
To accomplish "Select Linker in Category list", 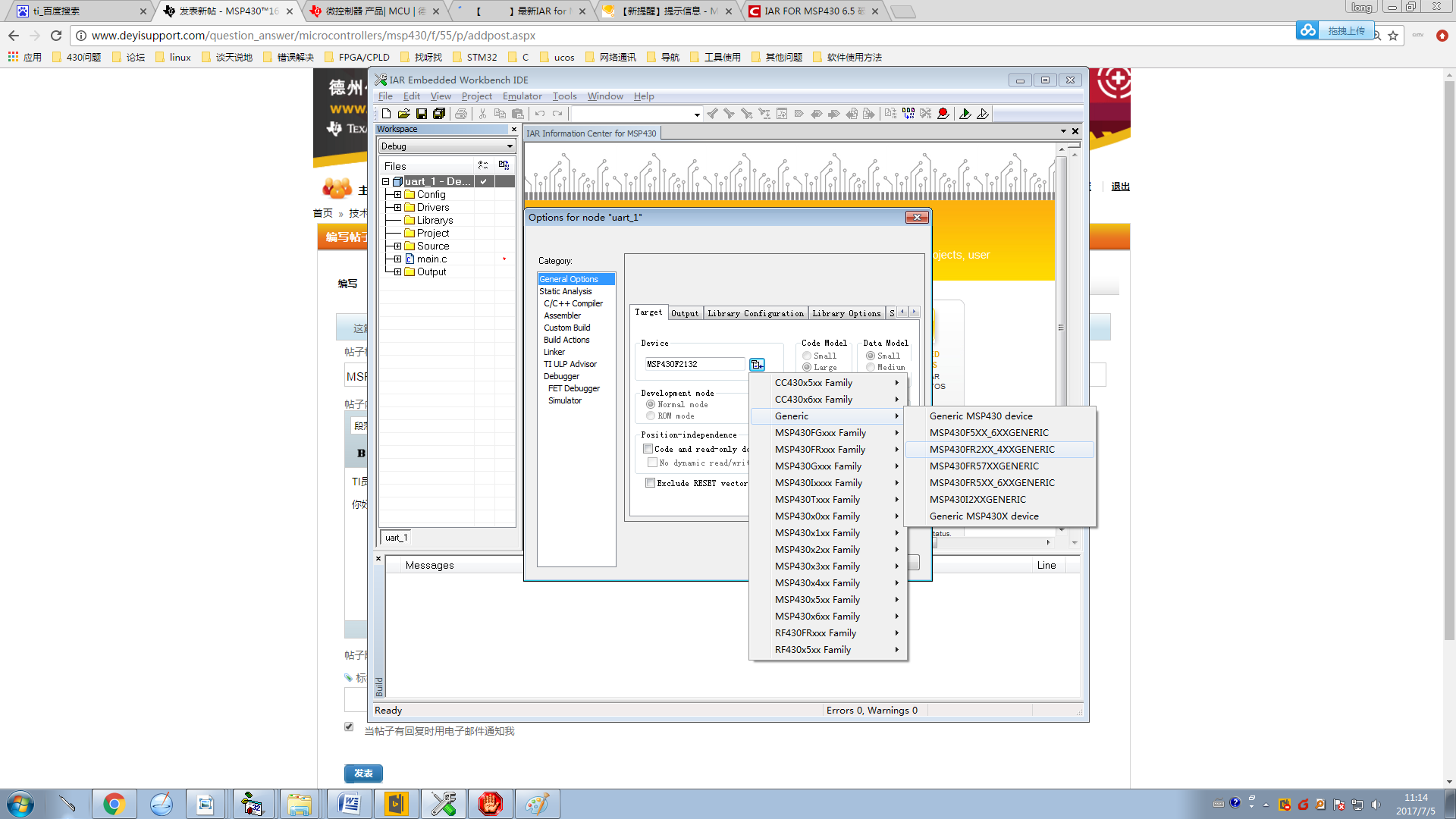I will coord(554,352).
